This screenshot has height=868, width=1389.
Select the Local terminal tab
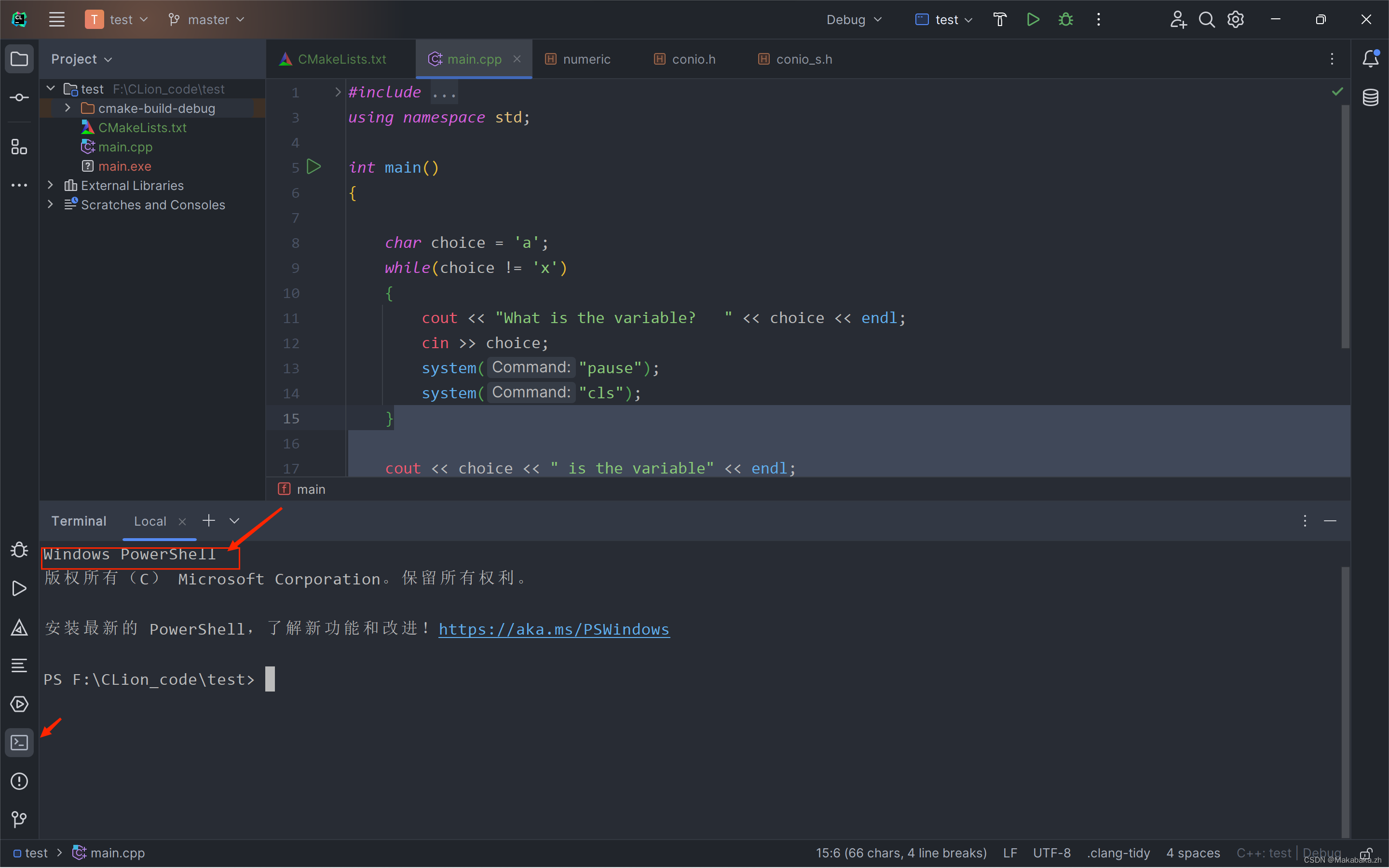pyautogui.click(x=150, y=521)
